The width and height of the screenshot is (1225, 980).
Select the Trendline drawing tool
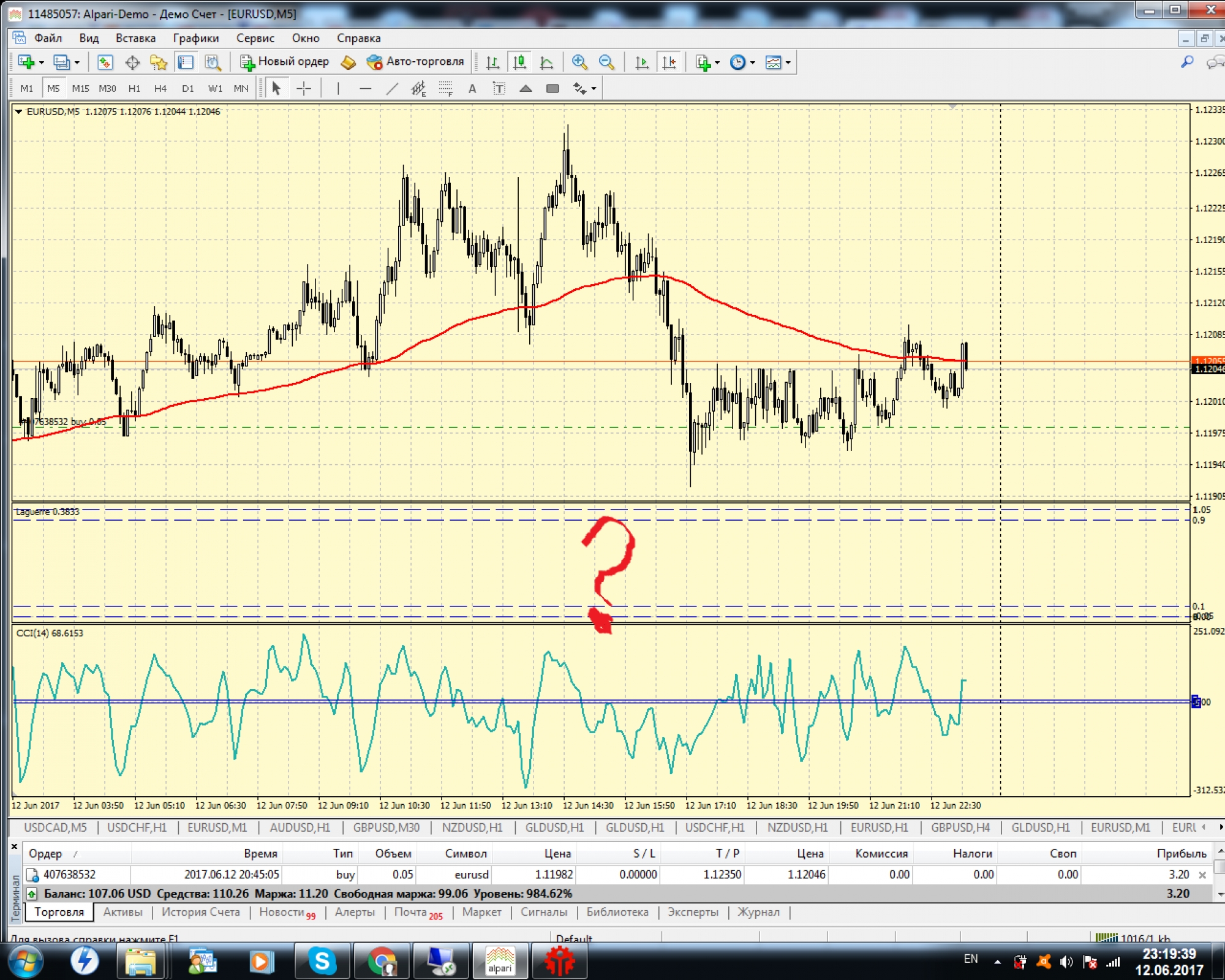click(x=392, y=89)
